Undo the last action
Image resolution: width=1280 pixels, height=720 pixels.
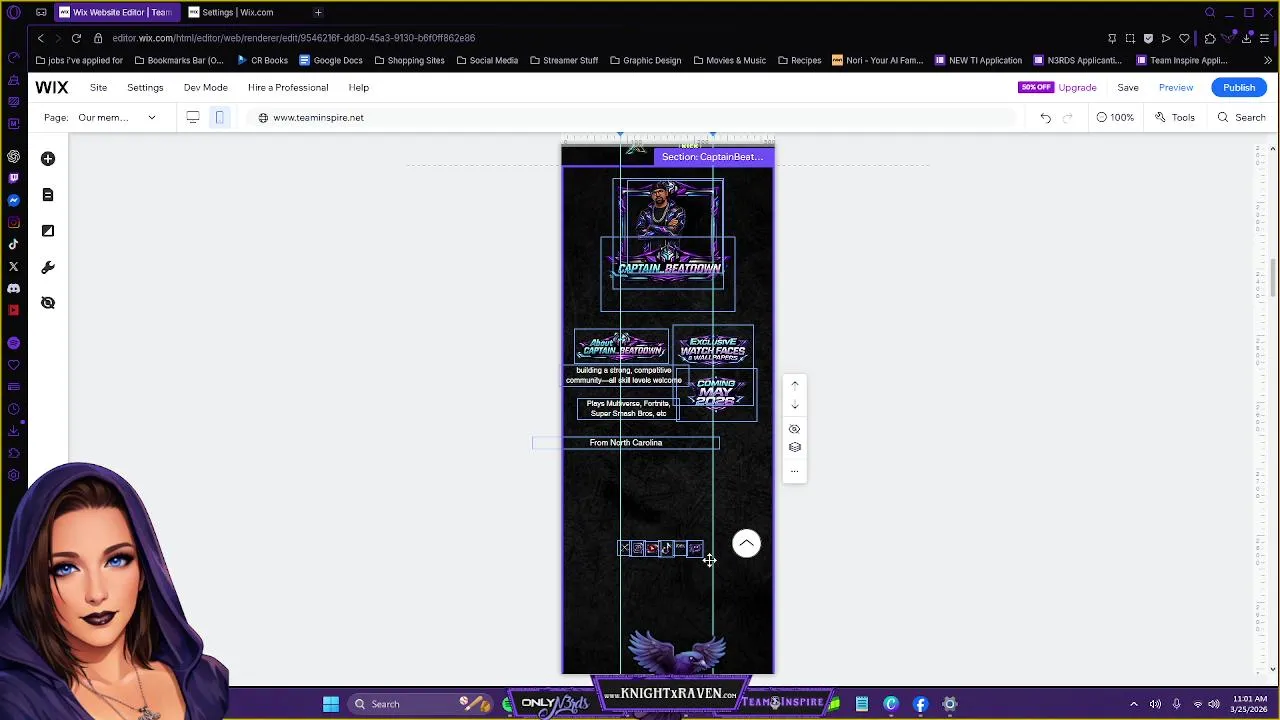(x=1045, y=118)
